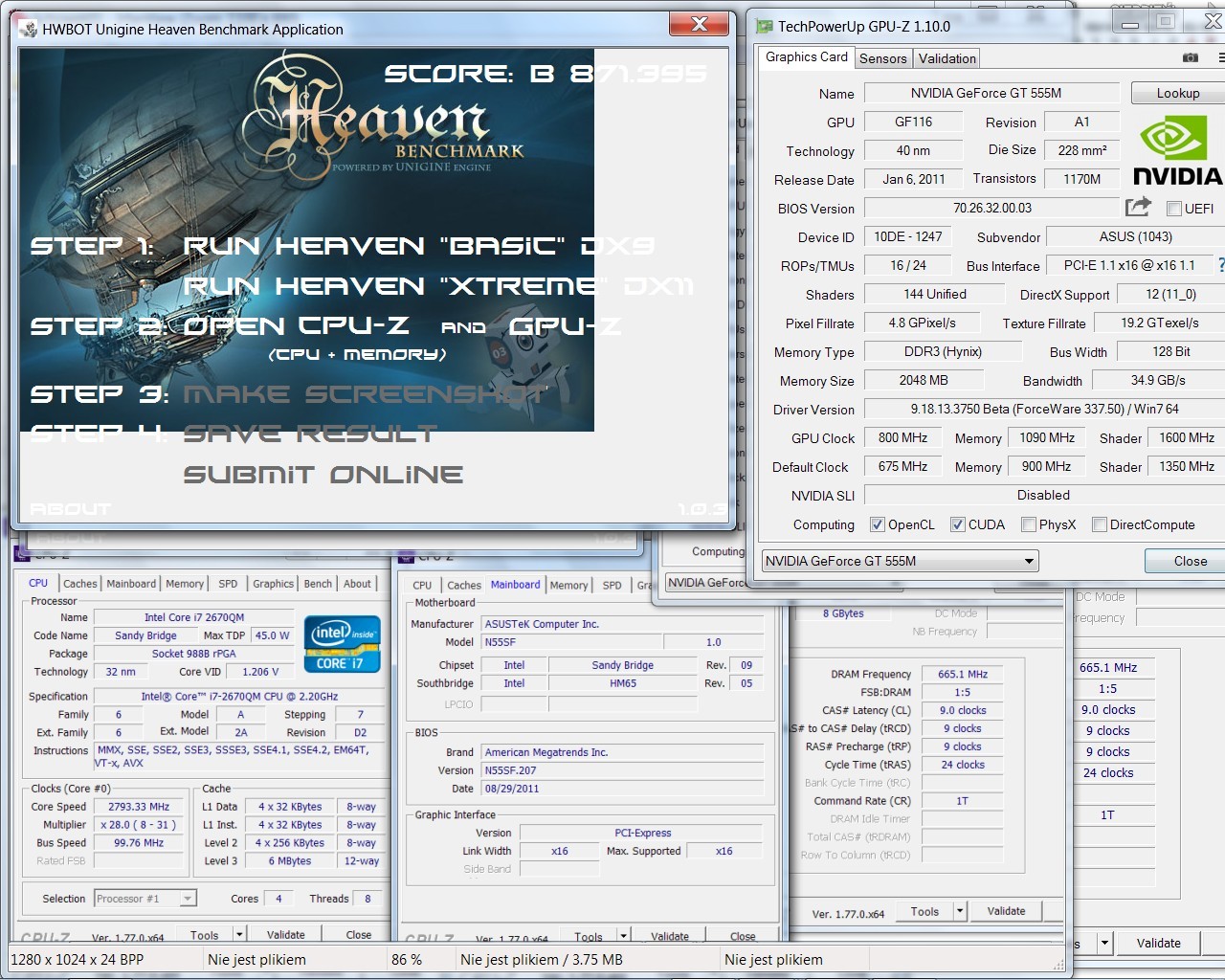Viewport: 1225px width, 980px height.
Task: Click the BIOS save/share arrow icon
Action: 1138,207
